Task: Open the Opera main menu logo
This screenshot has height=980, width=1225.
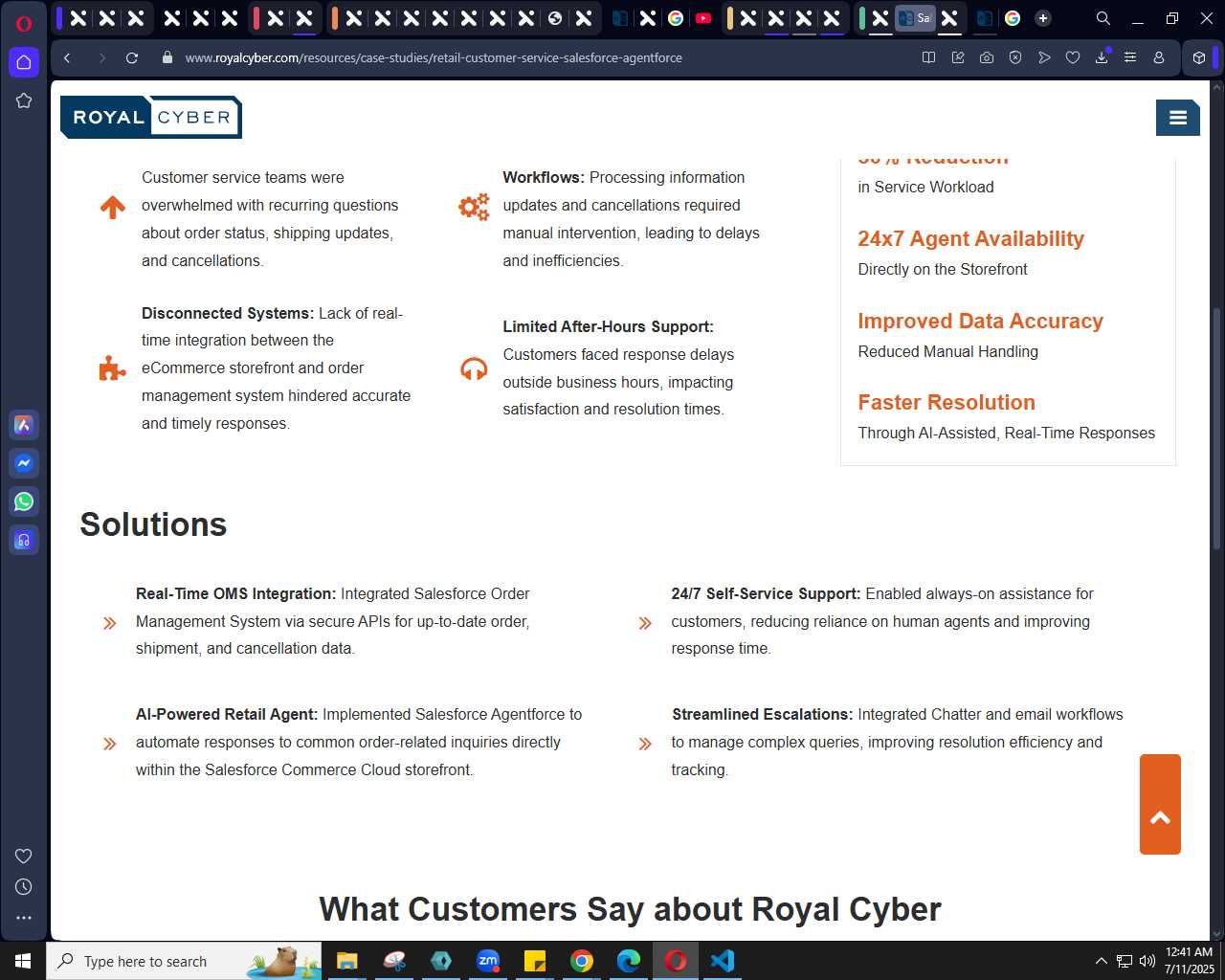Action: click(24, 24)
